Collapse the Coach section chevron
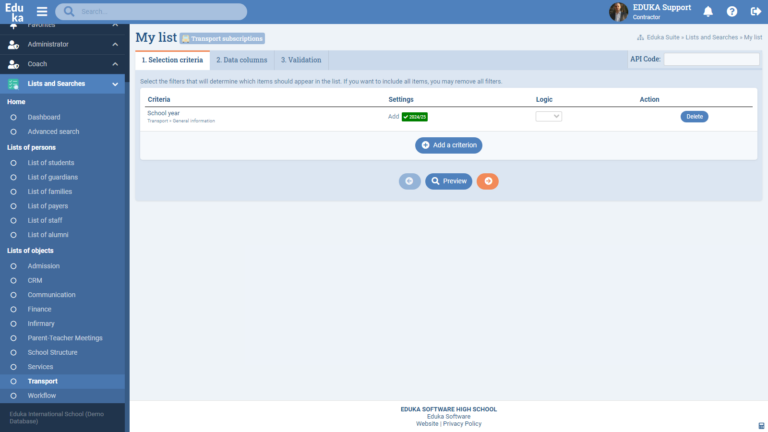 pyautogui.click(x=115, y=64)
